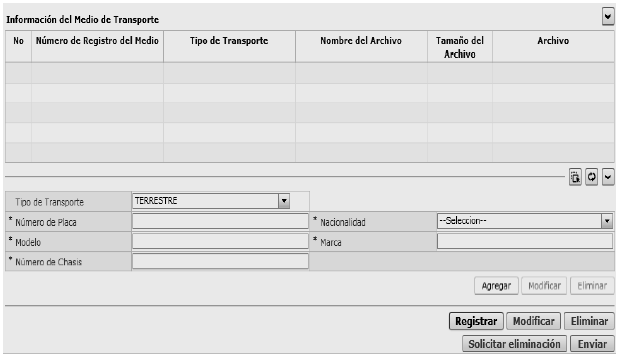620x361 pixels.
Task: Click the Número de Placa input field
Action: coord(220,221)
